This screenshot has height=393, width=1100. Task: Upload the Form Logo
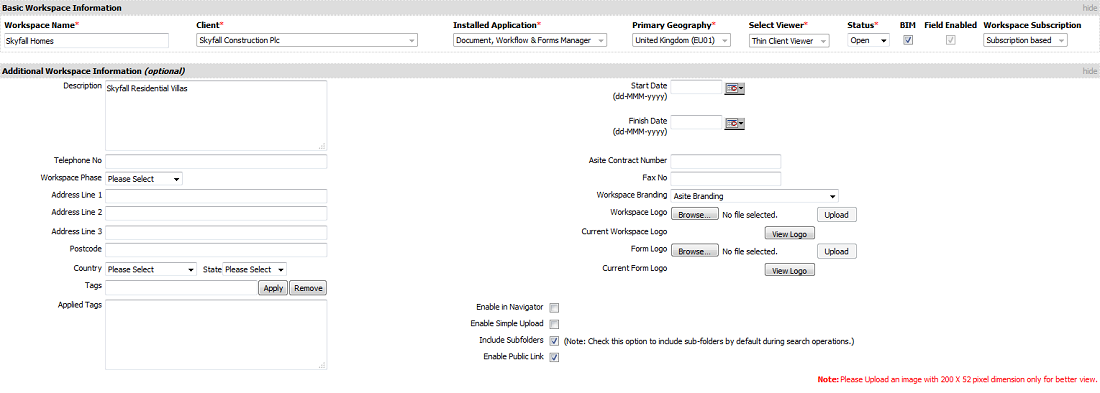pyautogui.click(x=836, y=251)
